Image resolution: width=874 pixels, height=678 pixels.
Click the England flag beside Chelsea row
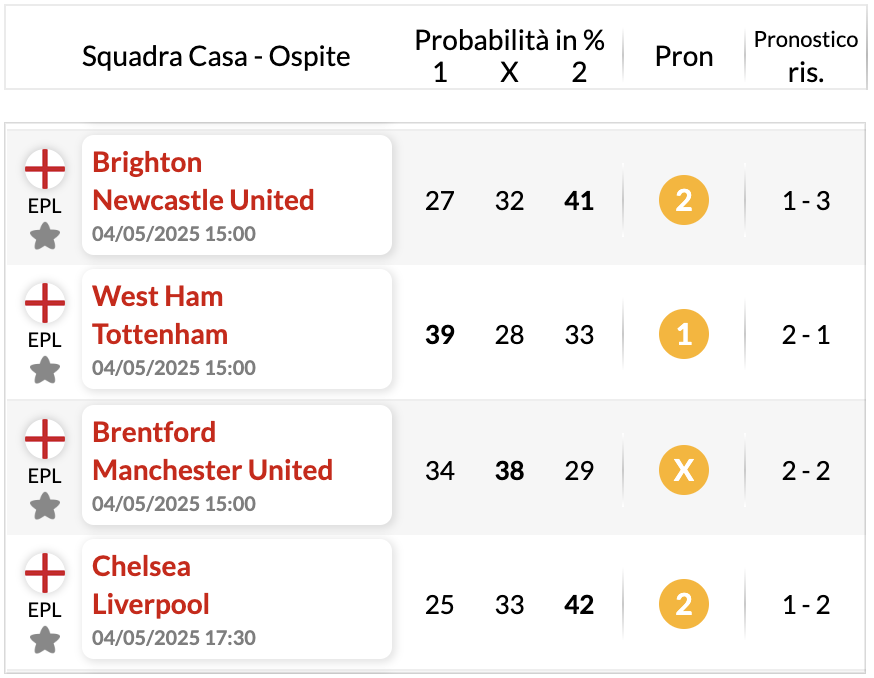[x=45, y=573]
